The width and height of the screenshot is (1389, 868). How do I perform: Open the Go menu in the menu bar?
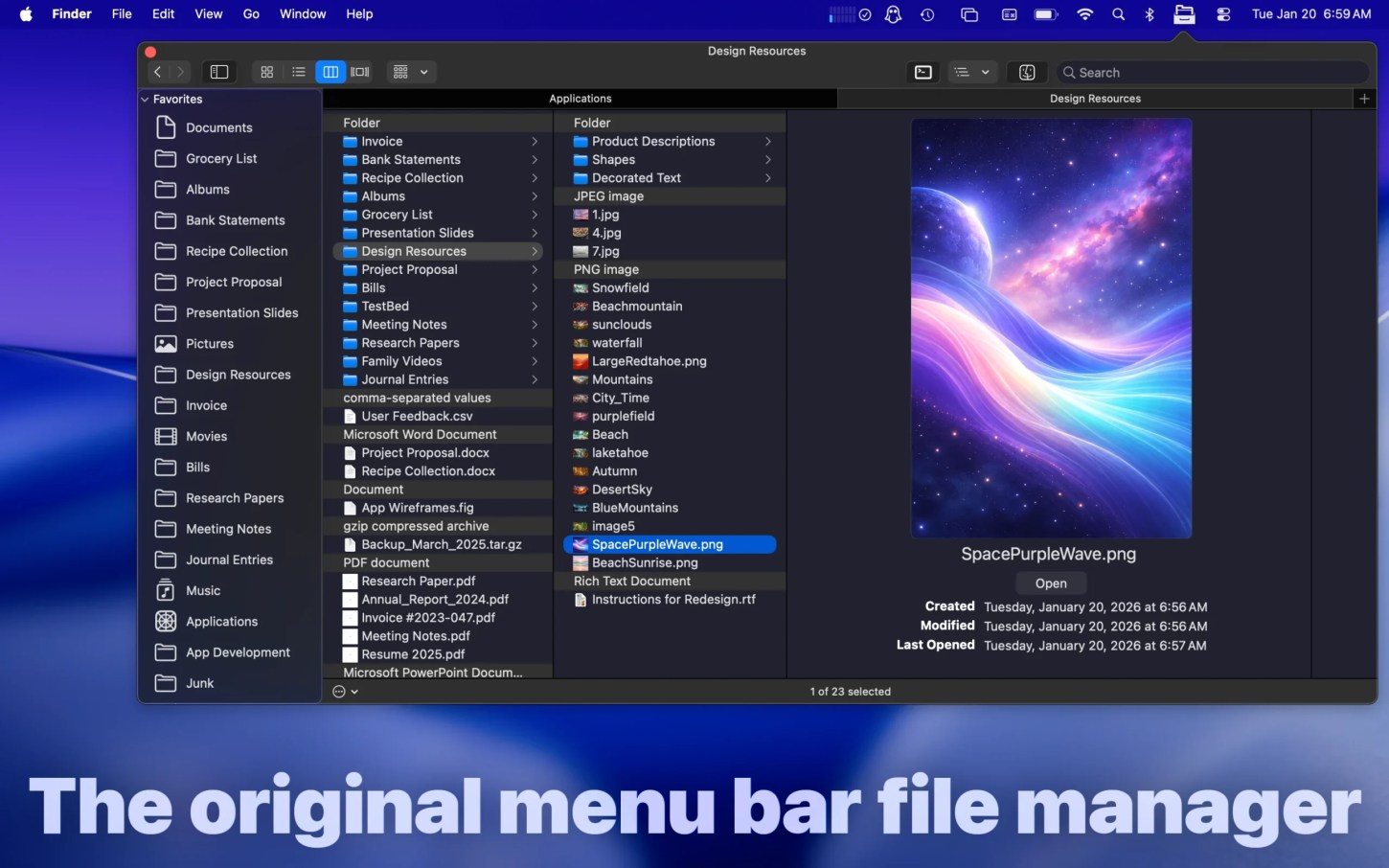pos(250,13)
